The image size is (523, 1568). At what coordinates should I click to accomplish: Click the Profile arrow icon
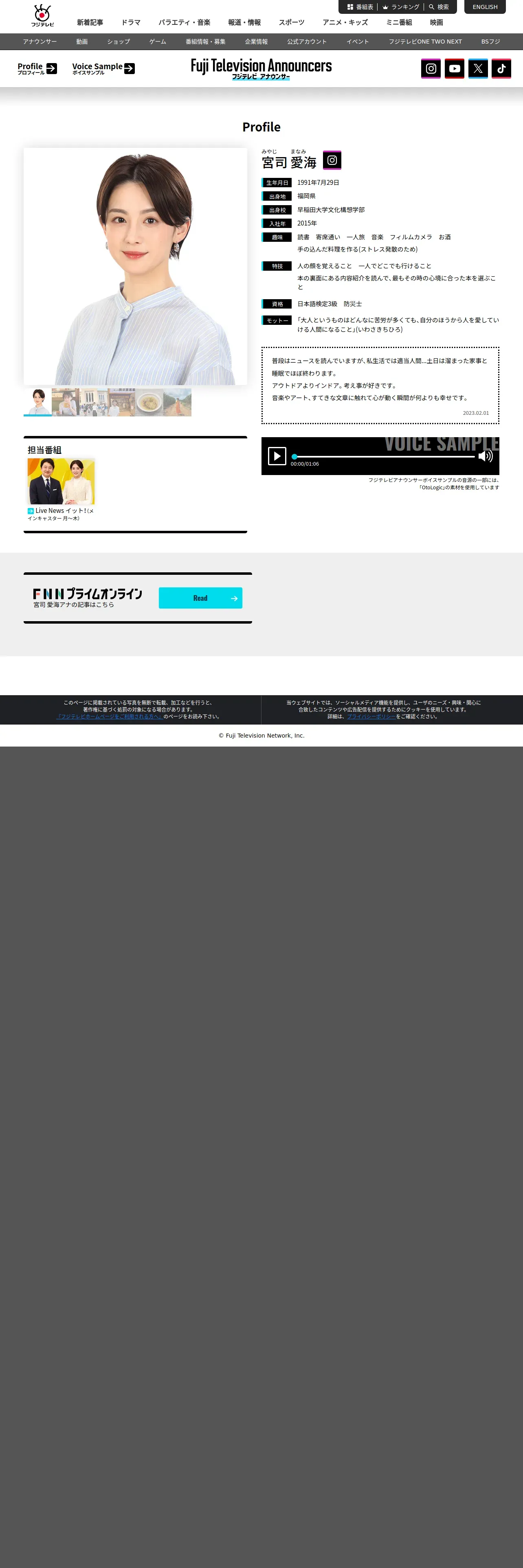(52, 69)
